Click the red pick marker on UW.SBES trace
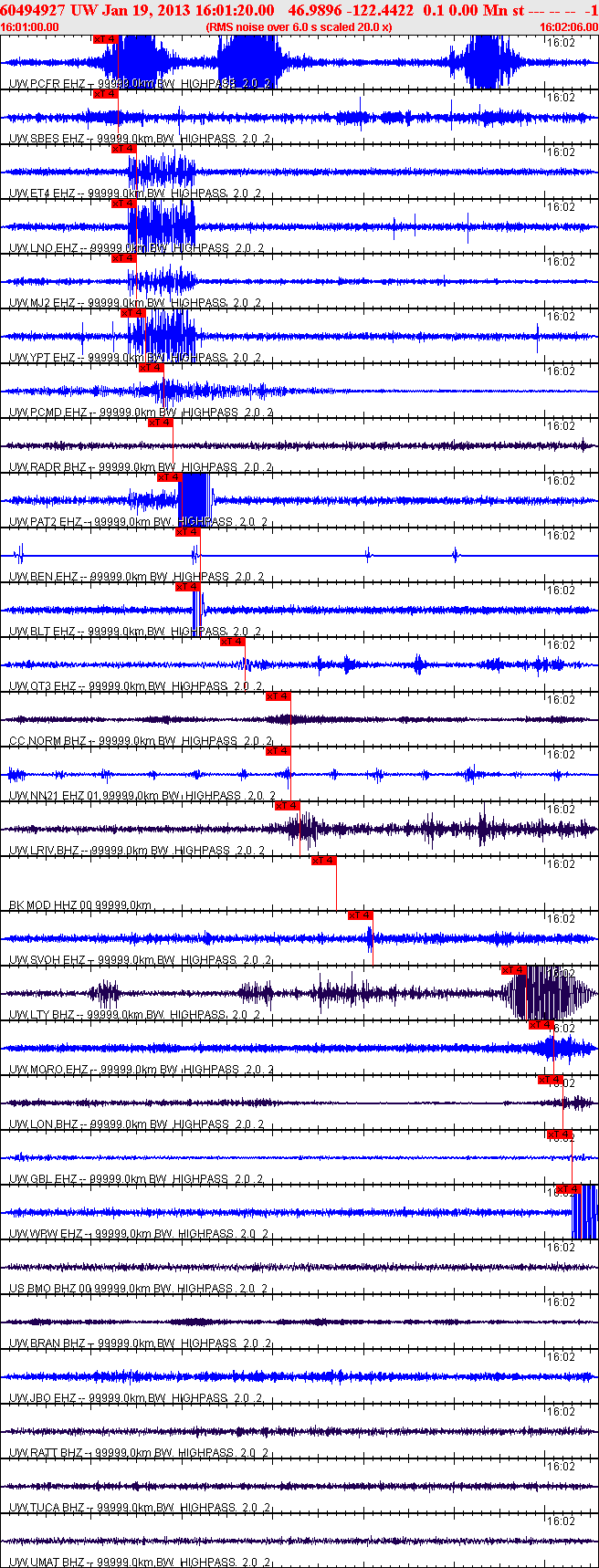The image size is (599, 1568). pyautogui.click(x=105, y=94)
